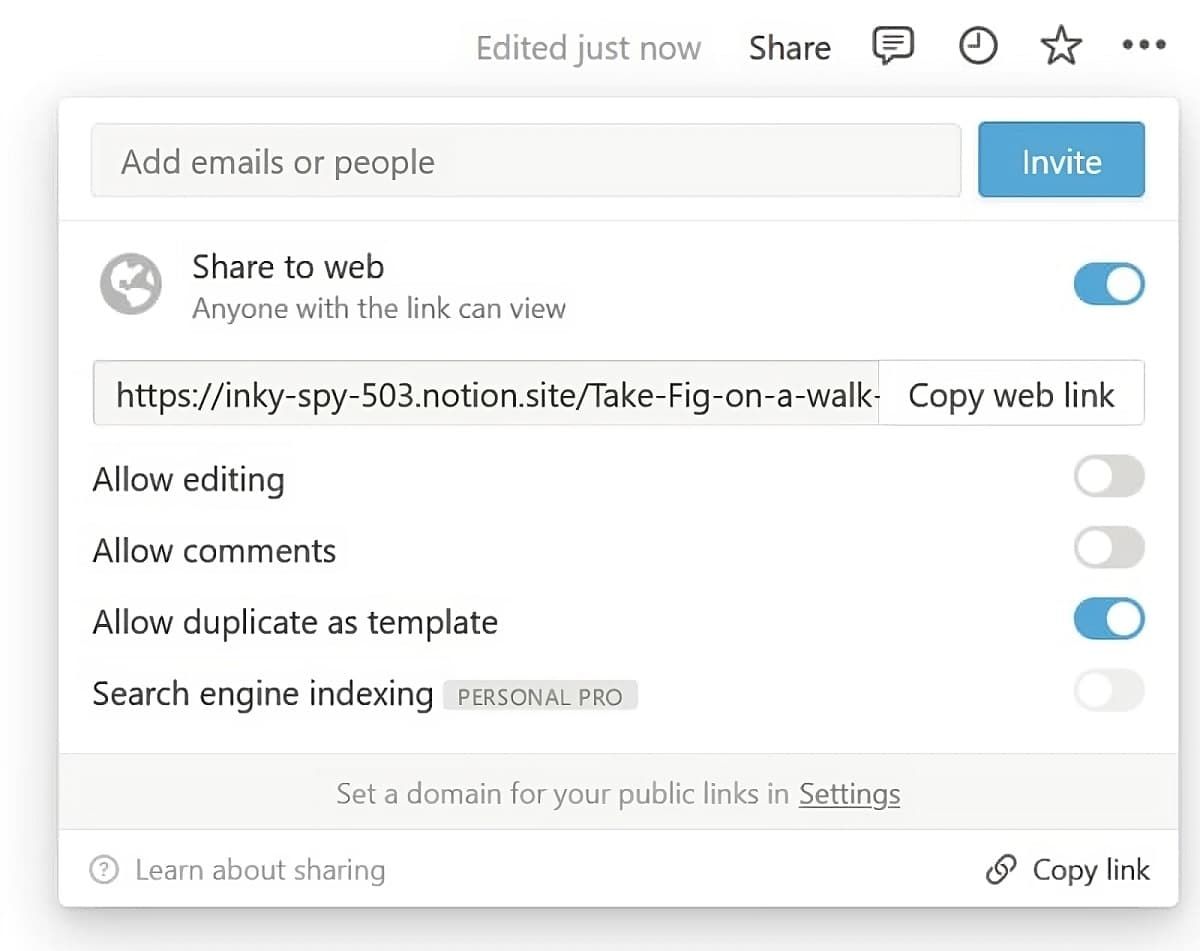
Task: Click Copy web link
Action: pos(1011,394)
